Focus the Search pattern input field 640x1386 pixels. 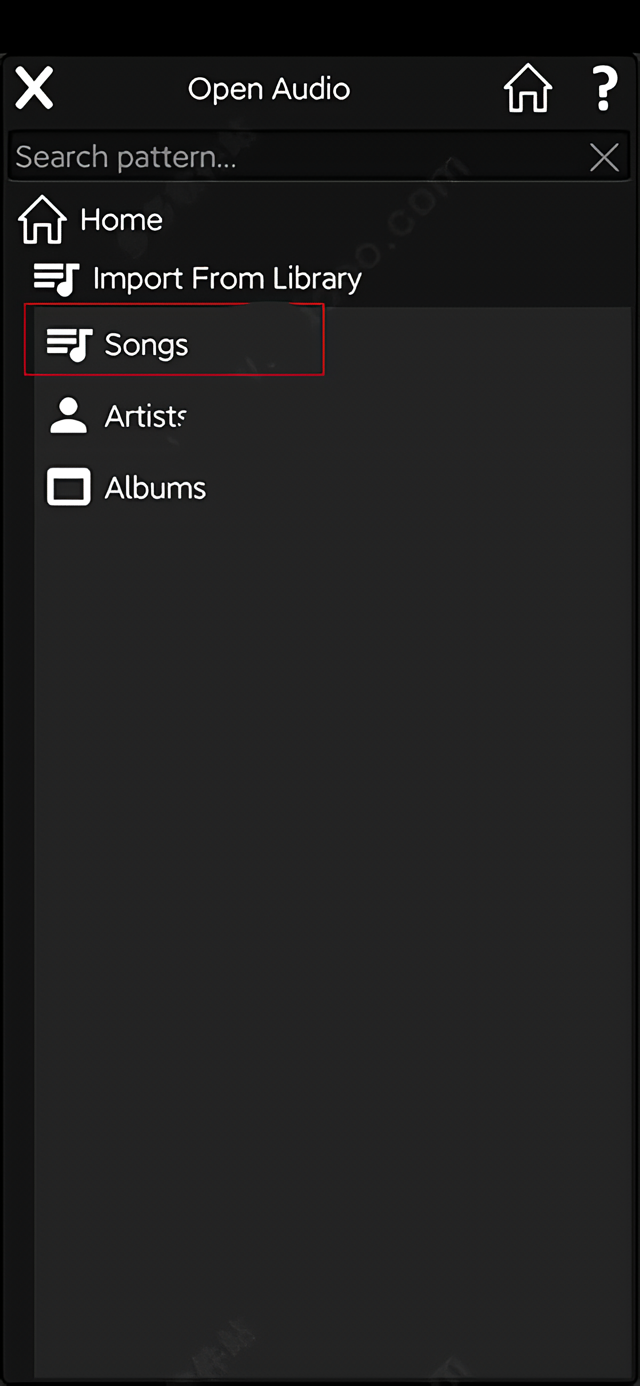coord(290,157)
